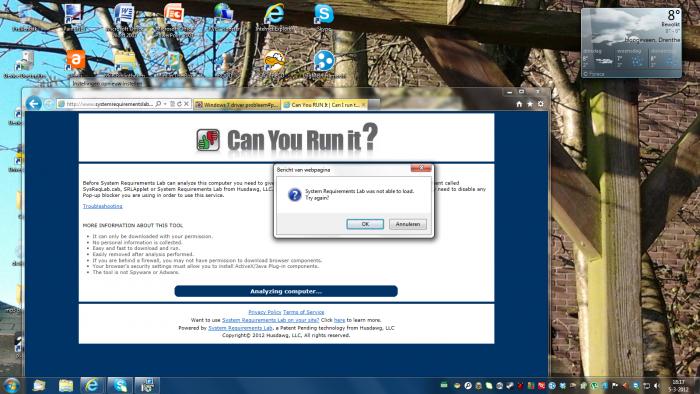Click the Analyzing computer progress bar
The width and height of the screenshot is (700, 394).
286,291
